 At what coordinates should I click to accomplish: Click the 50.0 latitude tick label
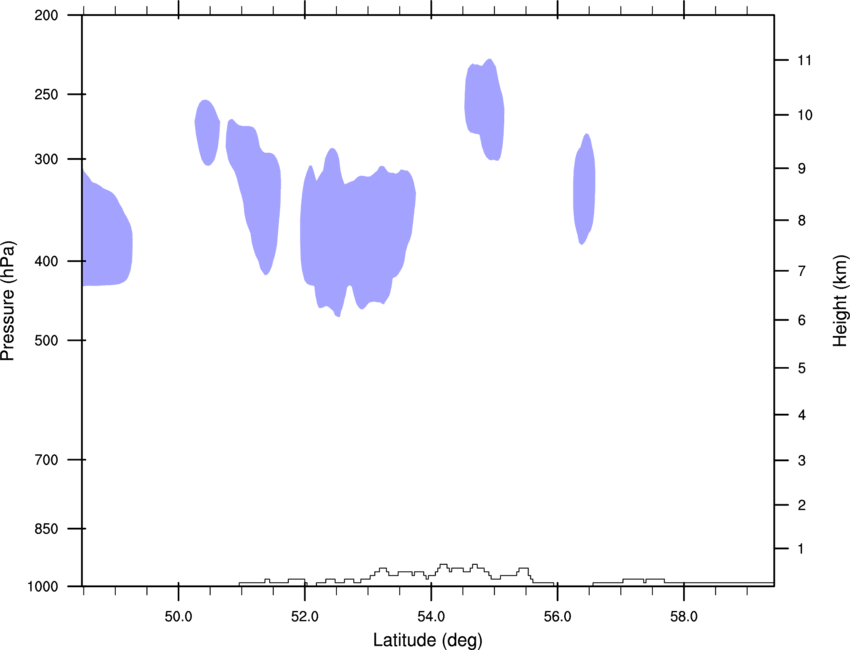pyautogui.click(x=178, y=617)
